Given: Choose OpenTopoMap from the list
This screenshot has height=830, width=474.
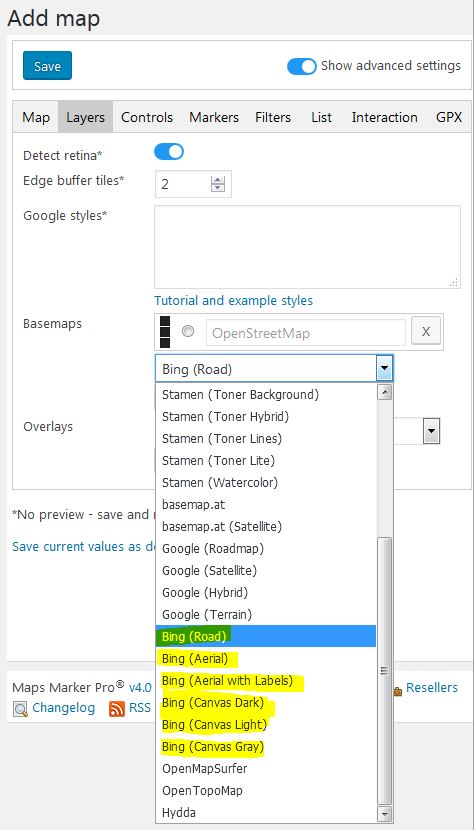Looking at the screenshot, I should coord(266,791).
